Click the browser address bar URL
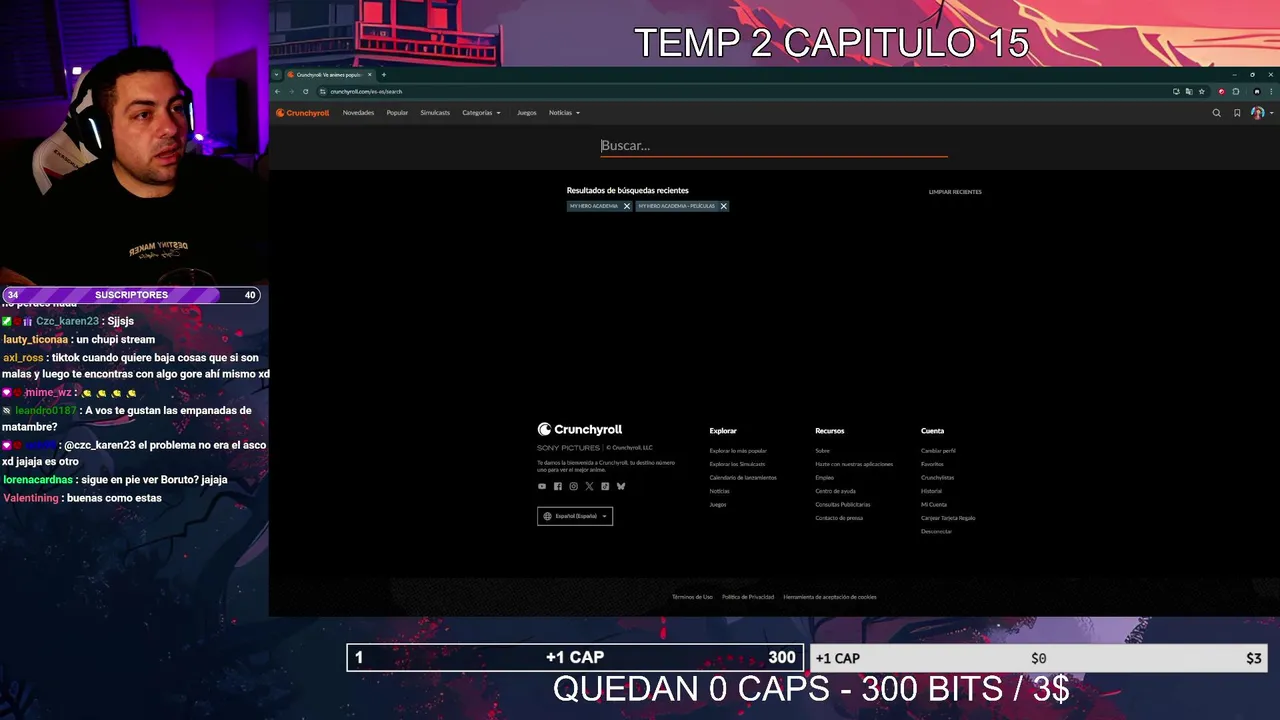 click(x=366, y=91)
